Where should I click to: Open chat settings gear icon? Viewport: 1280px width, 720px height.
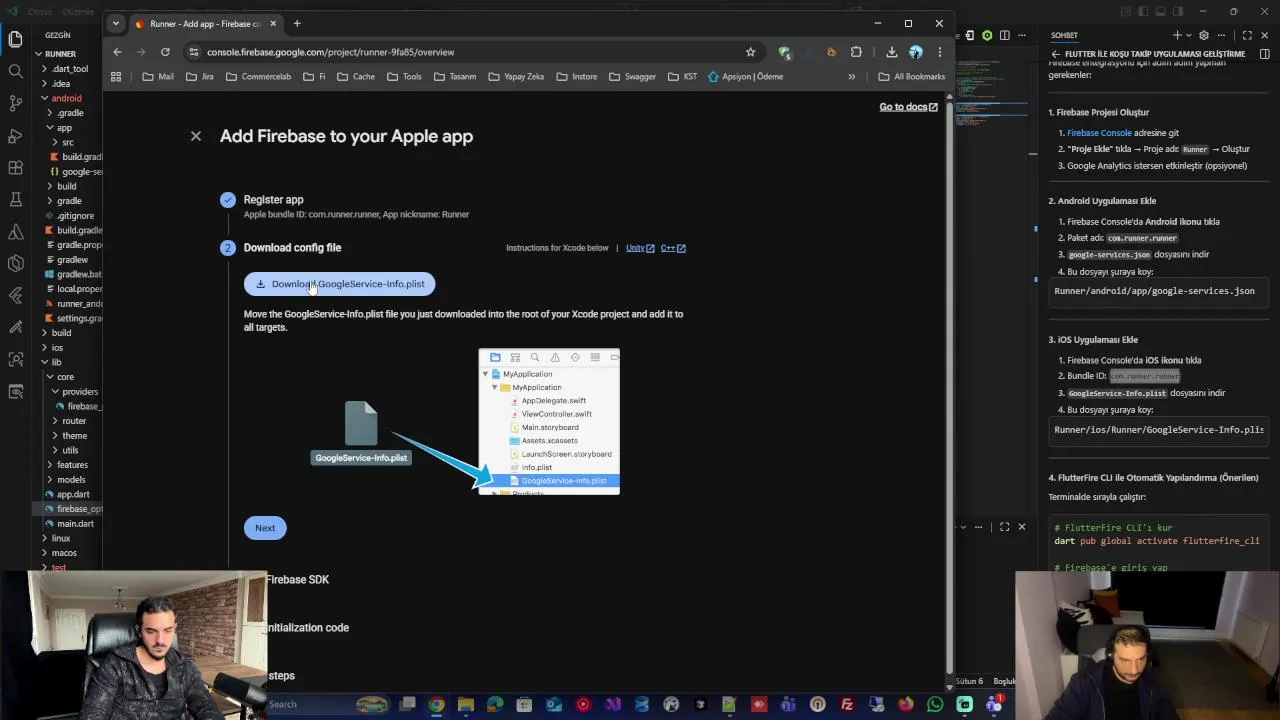pos(1204,35)
